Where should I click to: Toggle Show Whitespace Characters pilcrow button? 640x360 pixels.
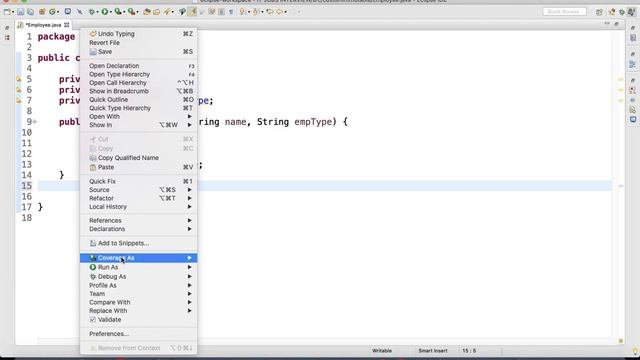click(231, 12)
